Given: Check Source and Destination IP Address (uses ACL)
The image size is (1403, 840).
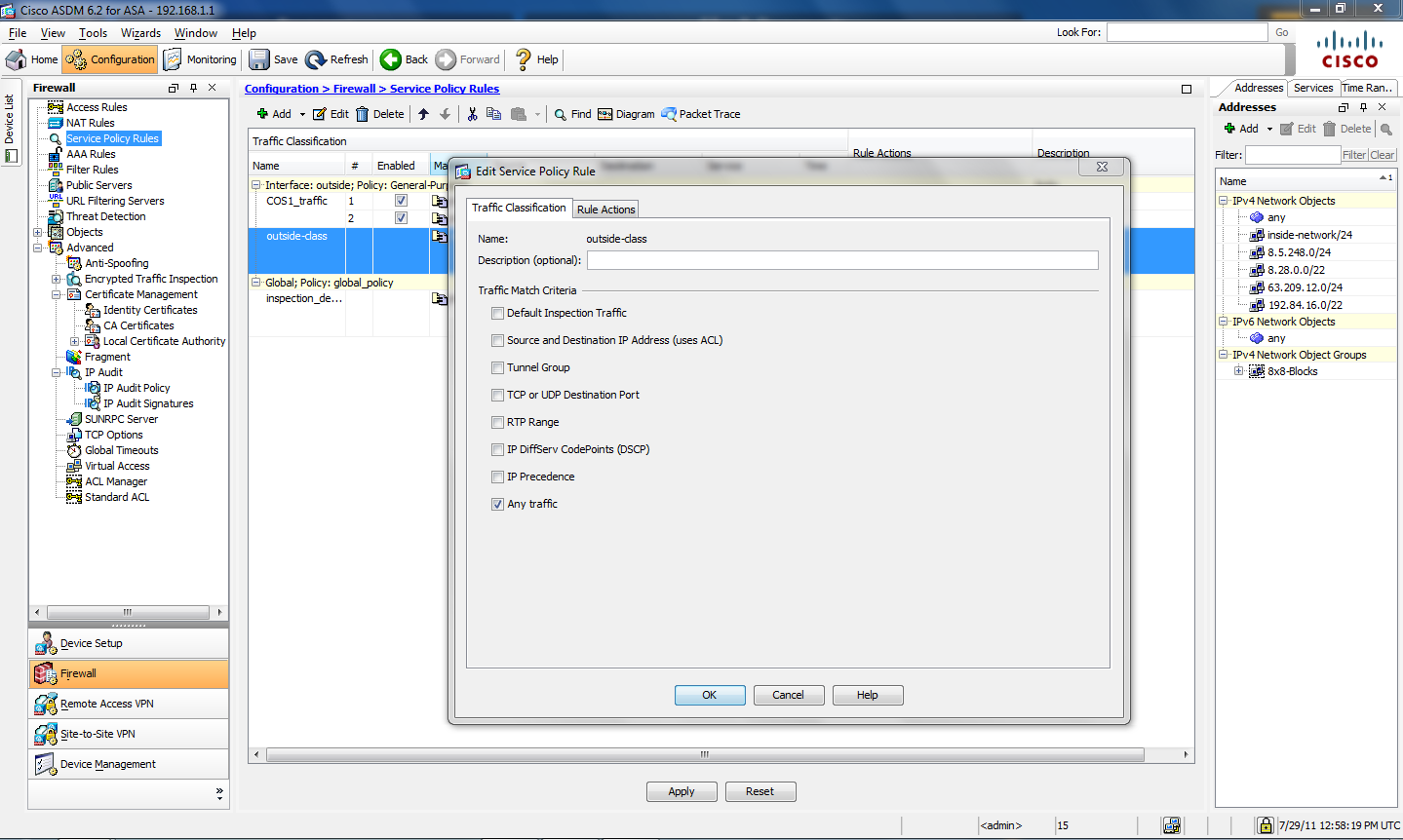Looking at the screenshot, I should tap(497, 340).
